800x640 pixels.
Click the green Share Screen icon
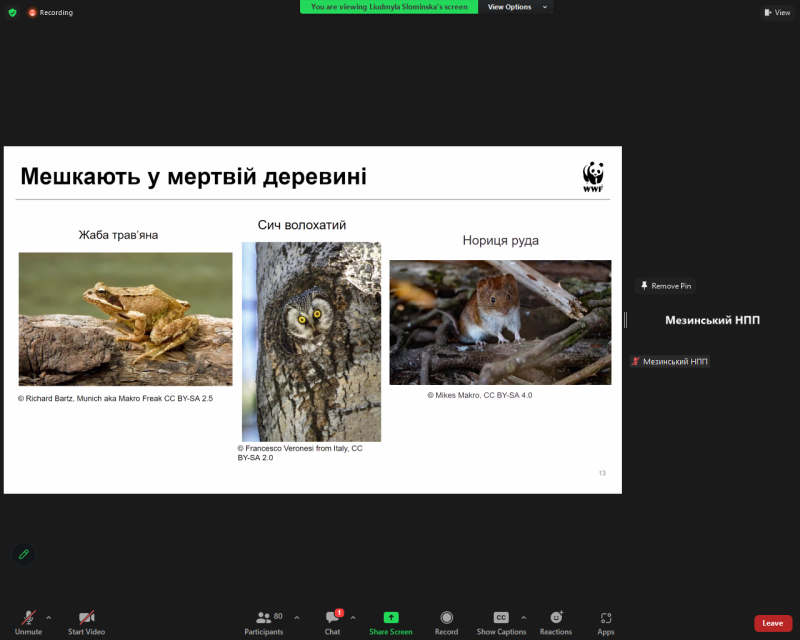click(390, 618)
